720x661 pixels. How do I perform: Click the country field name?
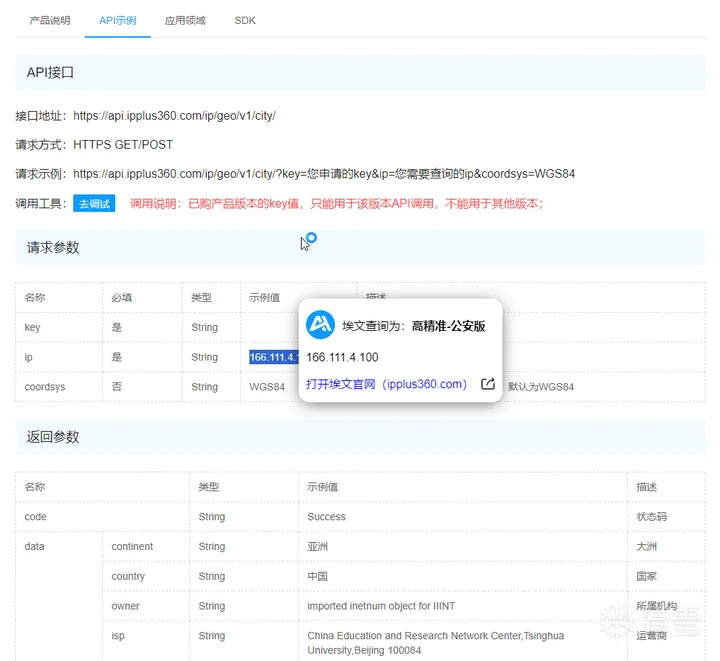pyautogui.click(x=128, y=577)
